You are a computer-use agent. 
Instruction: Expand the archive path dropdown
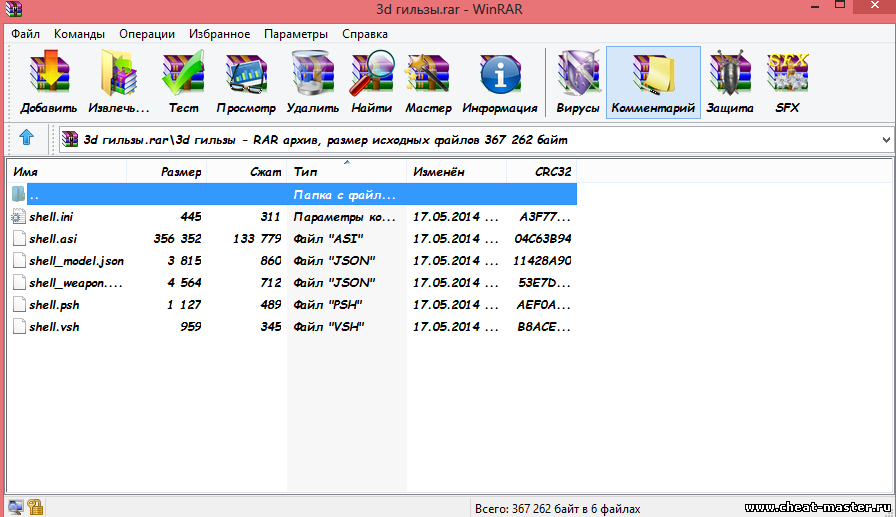tap(885, 140)
